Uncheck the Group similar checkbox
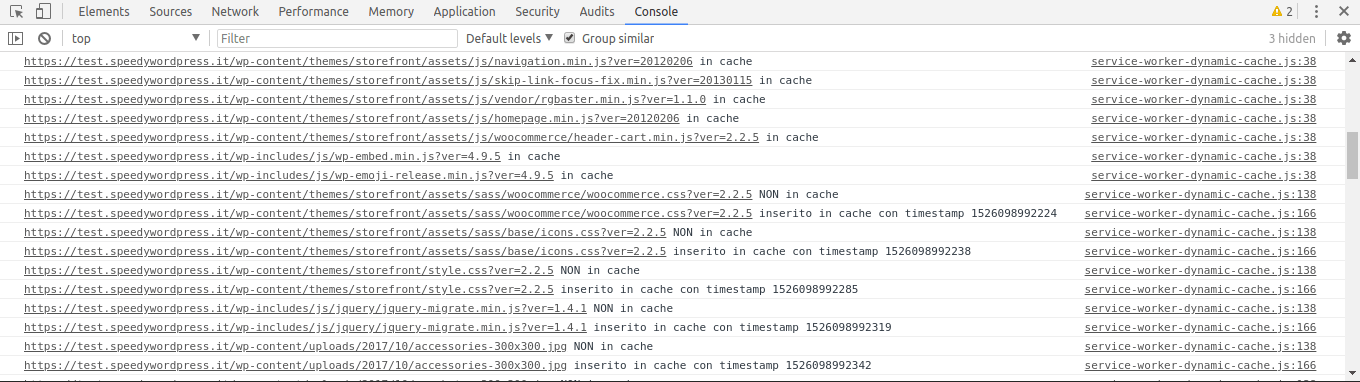 coord(570,38)
